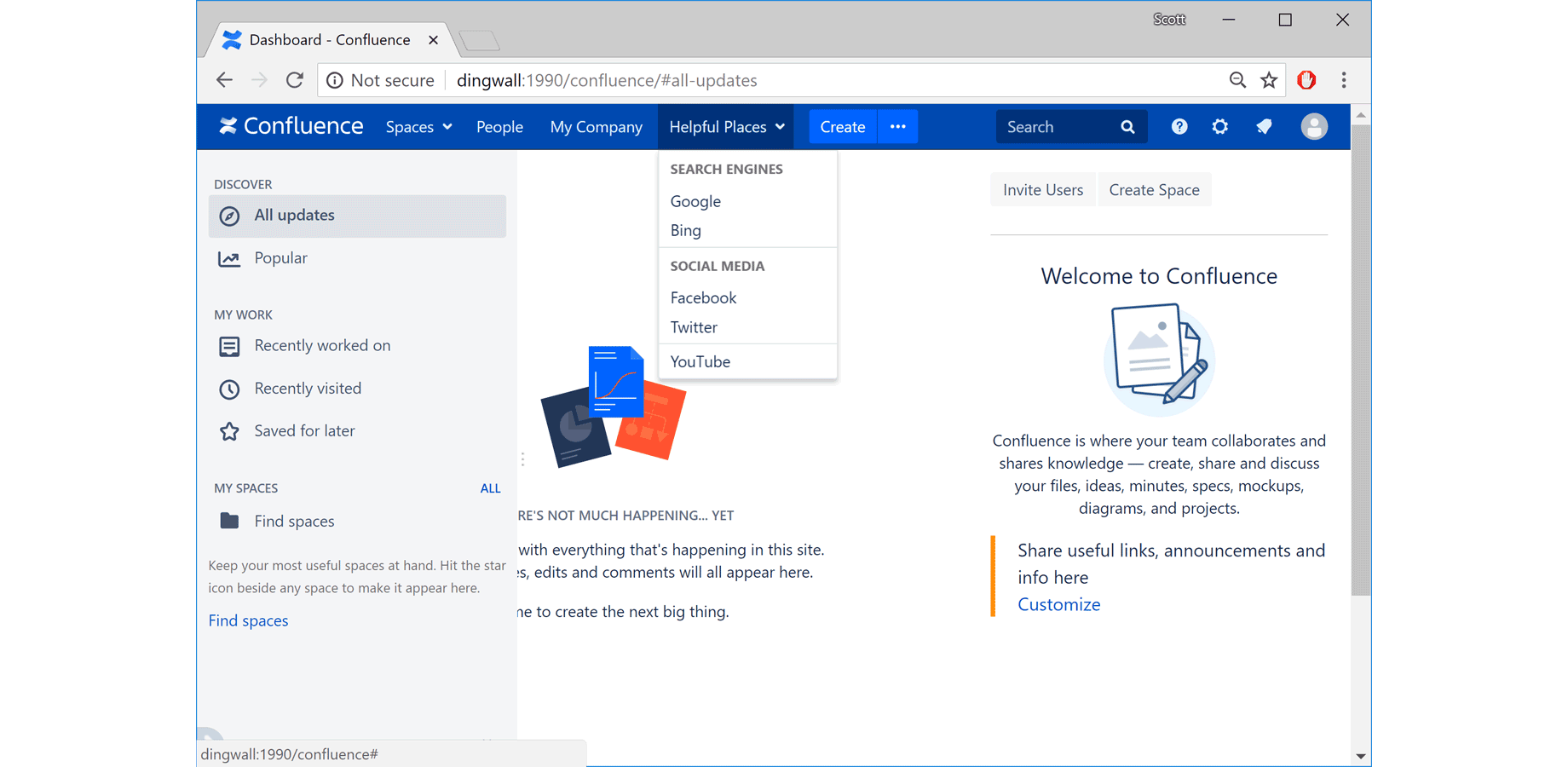
Task: Select the Dashboard - Confluence browser tab
Action: (x=330, y=40)
